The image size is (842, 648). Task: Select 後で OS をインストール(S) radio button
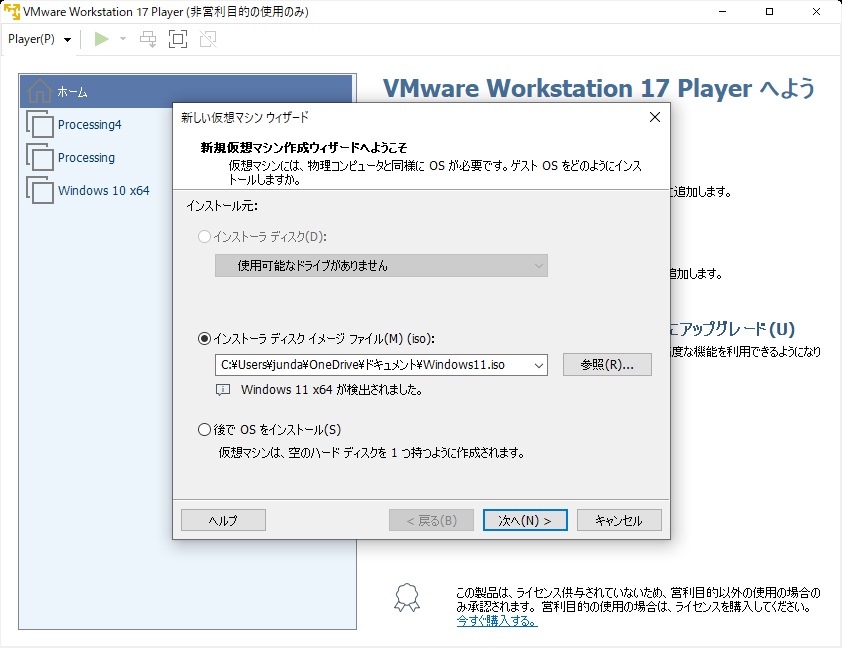pos(204,429)
